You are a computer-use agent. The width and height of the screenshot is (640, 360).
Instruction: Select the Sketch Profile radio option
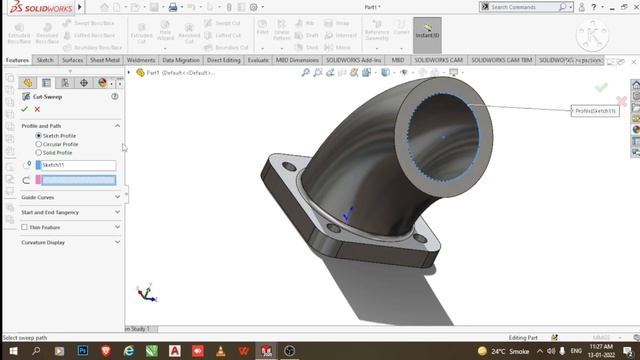[39, 136]
